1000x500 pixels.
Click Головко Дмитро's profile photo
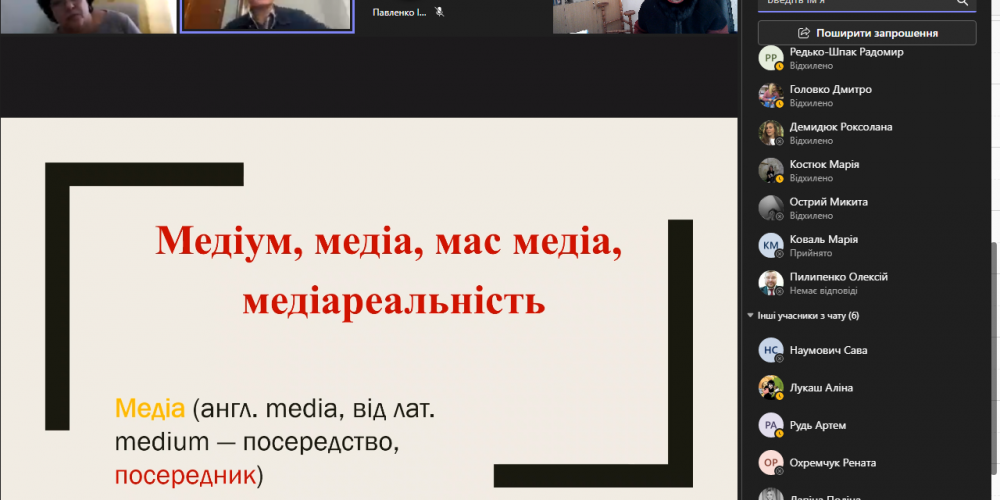[x=769, y=96]
